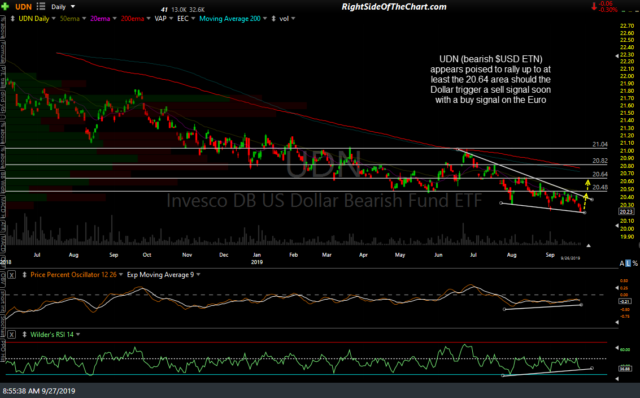Toggle the L logarithmic scale button
The width and height of the screenshot is (640, 398).
point(628,263)
